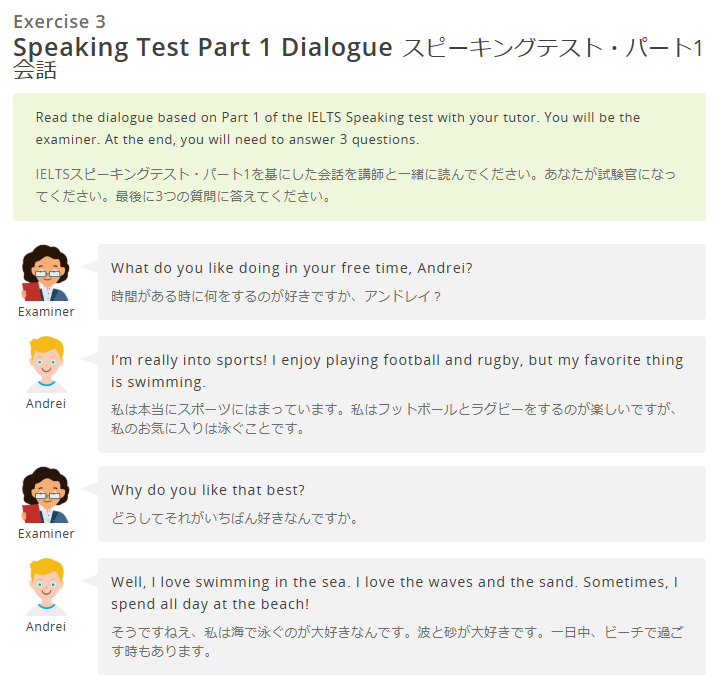The width and height of the screenshot is (719, 685).
Task: Click the second Andrei avatar icon
Action: pyautogui.click(x=46, y=587)
